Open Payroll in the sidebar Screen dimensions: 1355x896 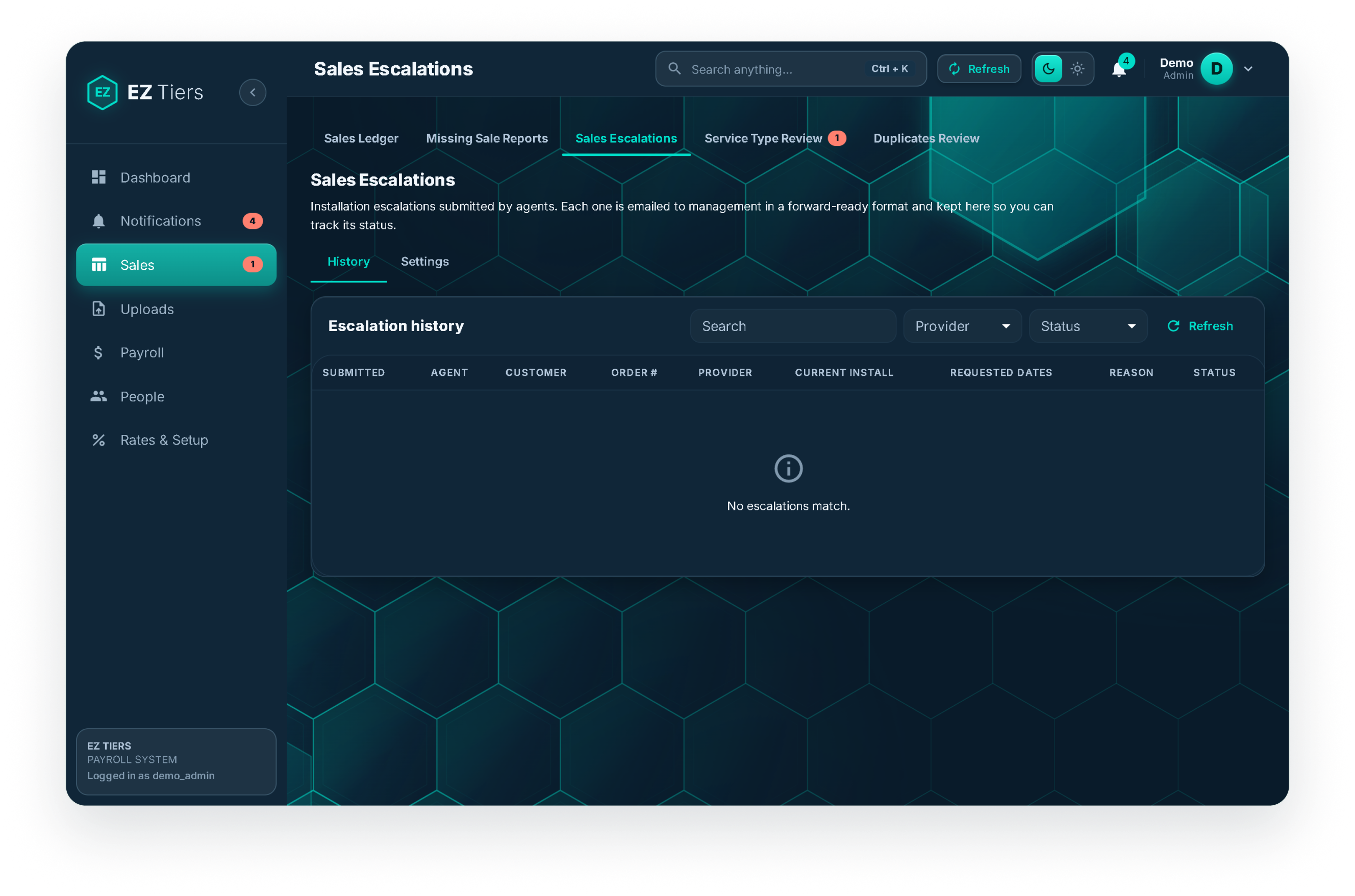(x=176, y=352)
